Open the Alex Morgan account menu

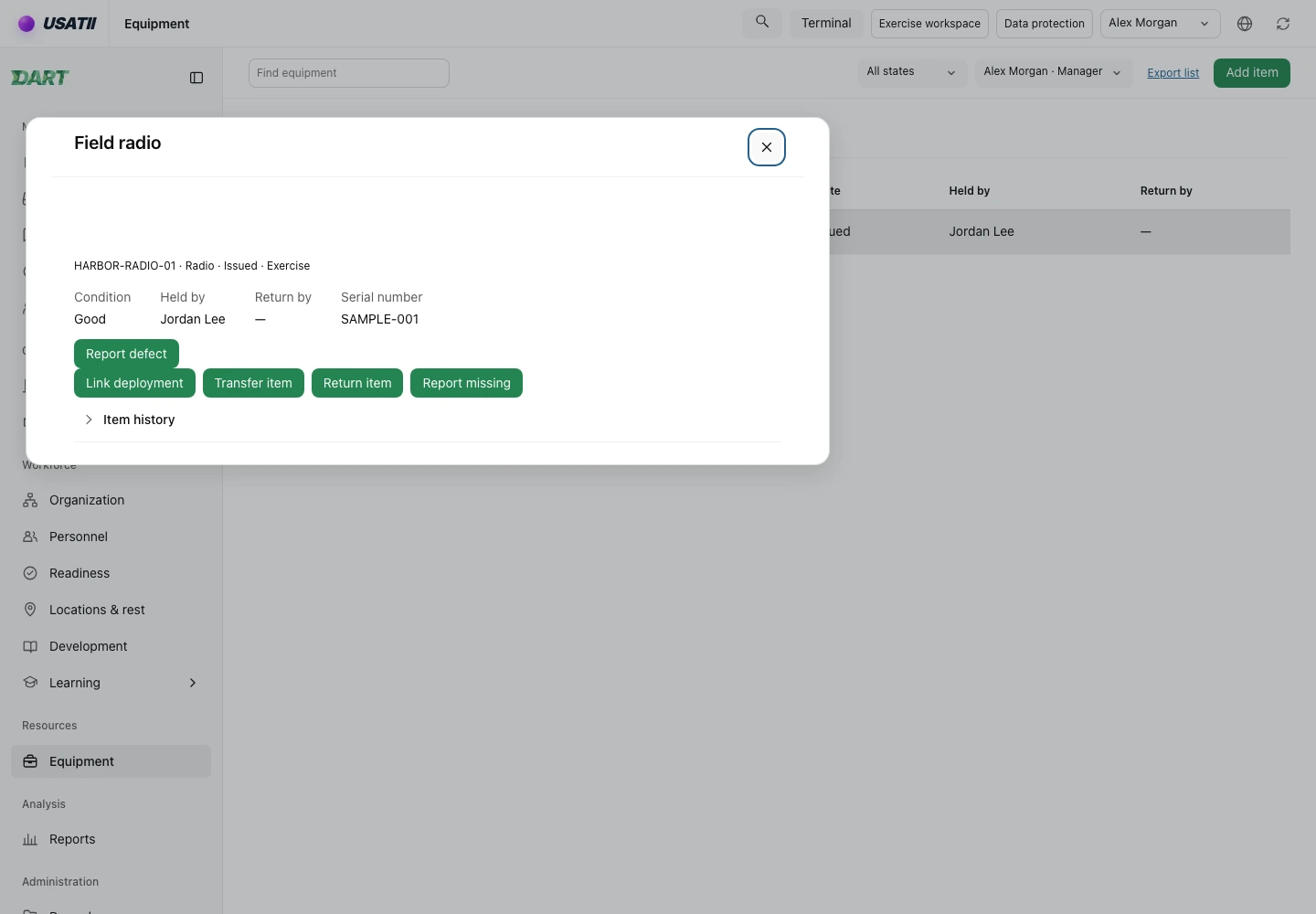coord(1160,24)
